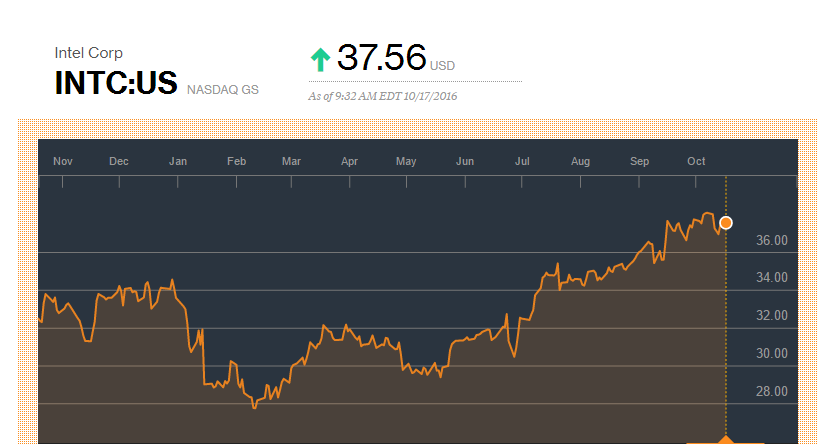Click the 30.00 price axis label
820x444 pixels.
[772, 354]
